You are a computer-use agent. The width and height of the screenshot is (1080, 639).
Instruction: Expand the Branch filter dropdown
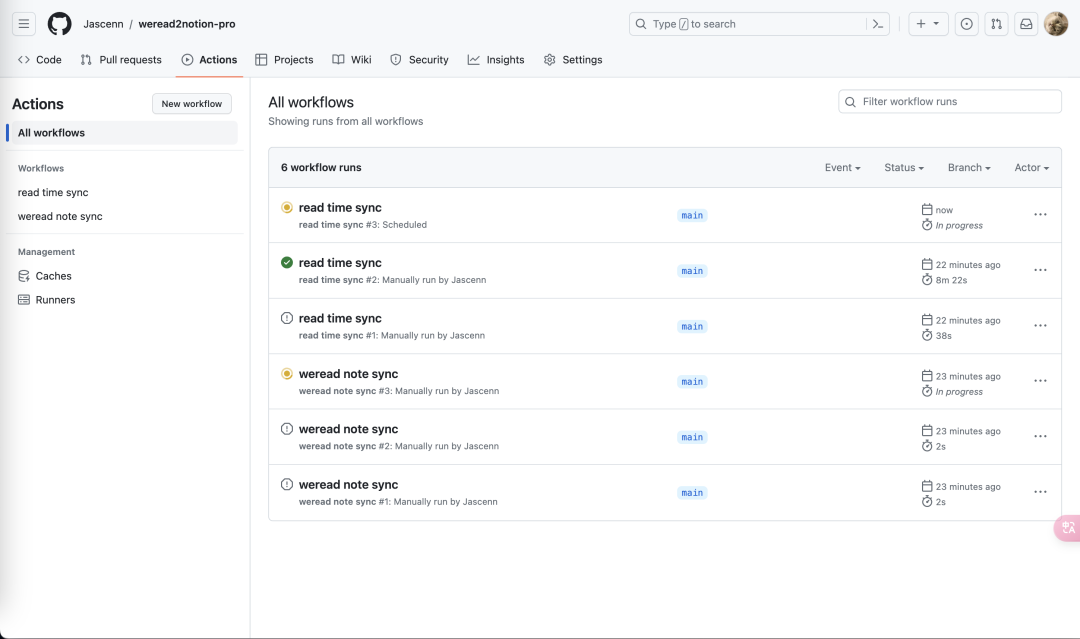(x=969, y=168)
